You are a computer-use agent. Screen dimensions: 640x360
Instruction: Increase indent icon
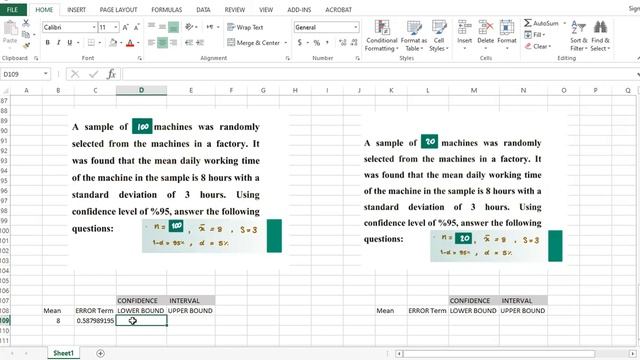200,42
